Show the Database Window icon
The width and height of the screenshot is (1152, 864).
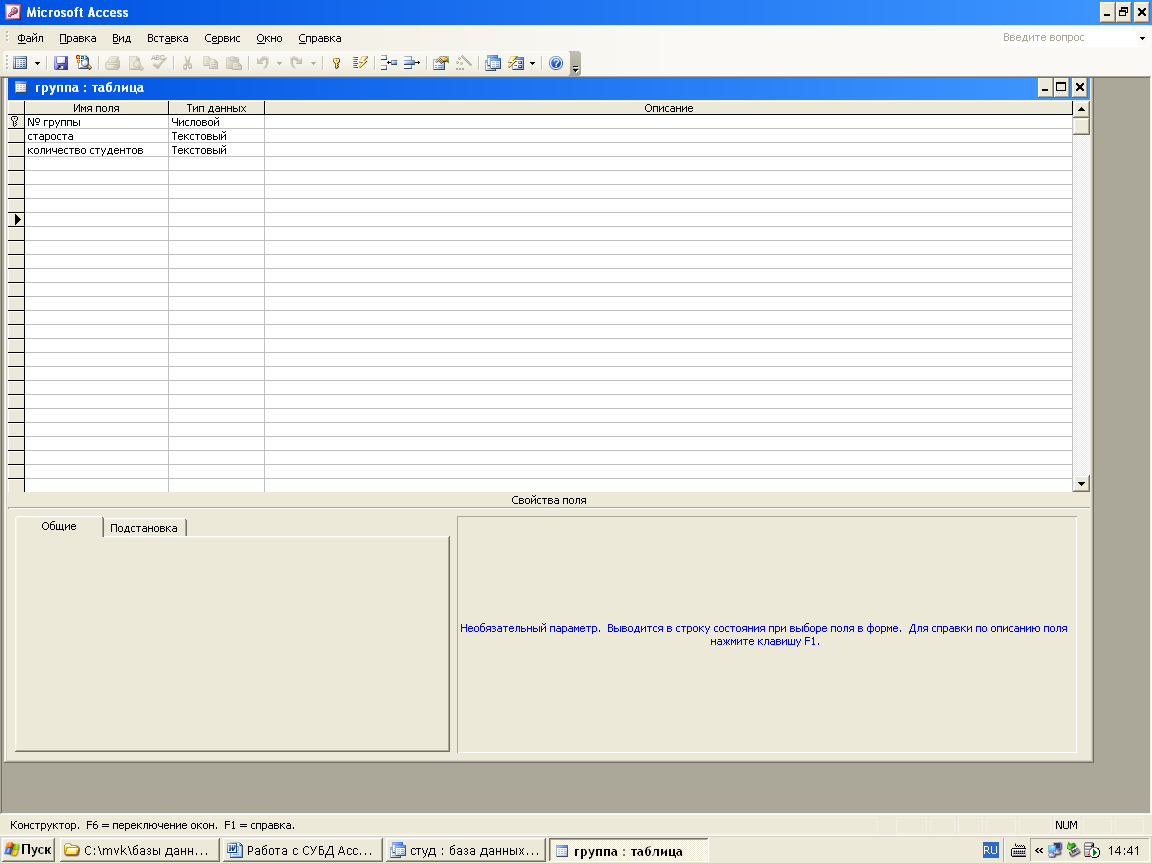tap(493, 63)
